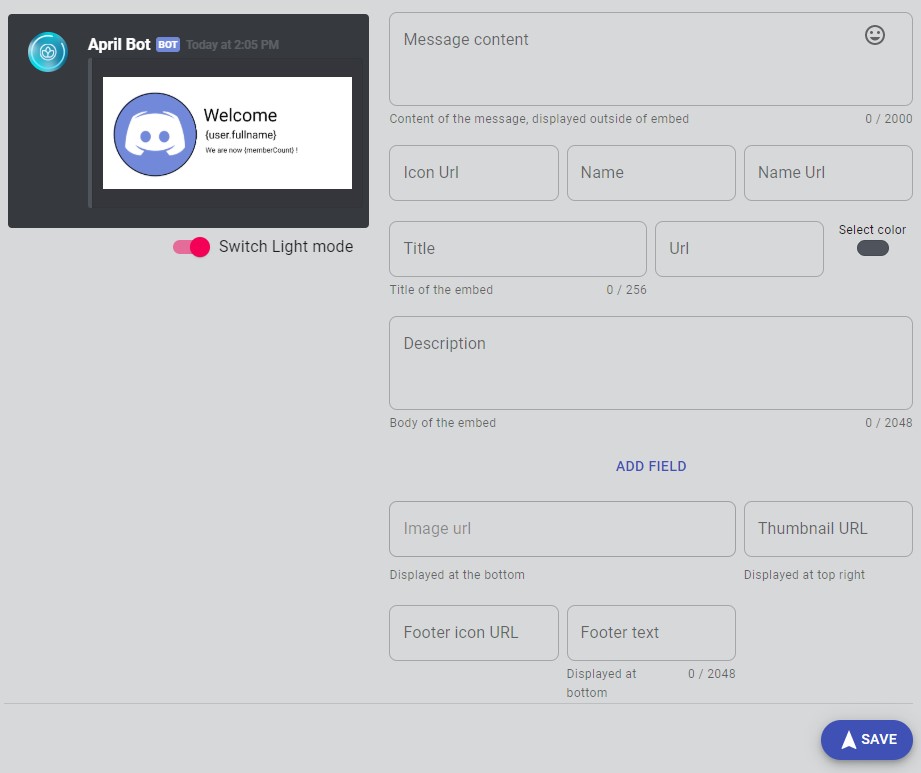The image size is (921, 773).
Task: Click the Name Url input field
Action: (828, 173)
